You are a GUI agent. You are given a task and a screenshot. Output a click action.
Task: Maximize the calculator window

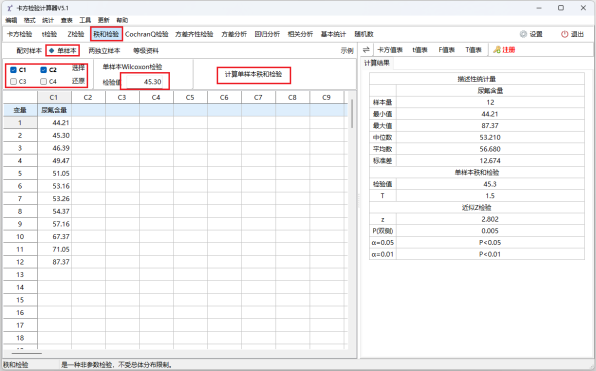pos(561,8)
